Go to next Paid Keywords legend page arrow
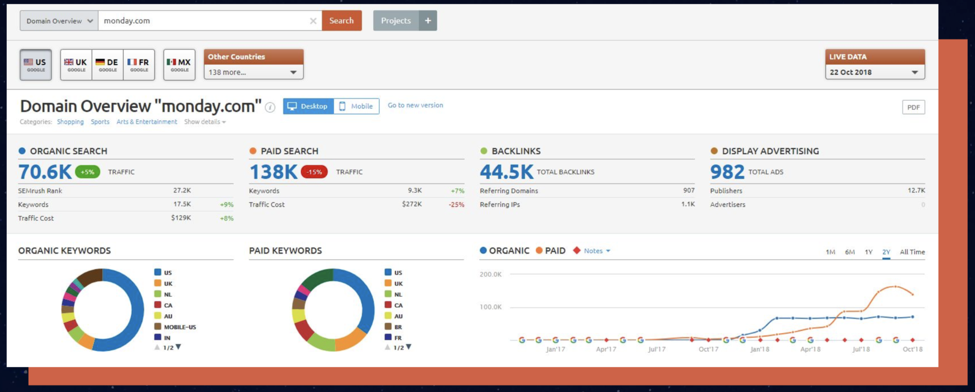This screenshot has height=392, width=975. 409,347
